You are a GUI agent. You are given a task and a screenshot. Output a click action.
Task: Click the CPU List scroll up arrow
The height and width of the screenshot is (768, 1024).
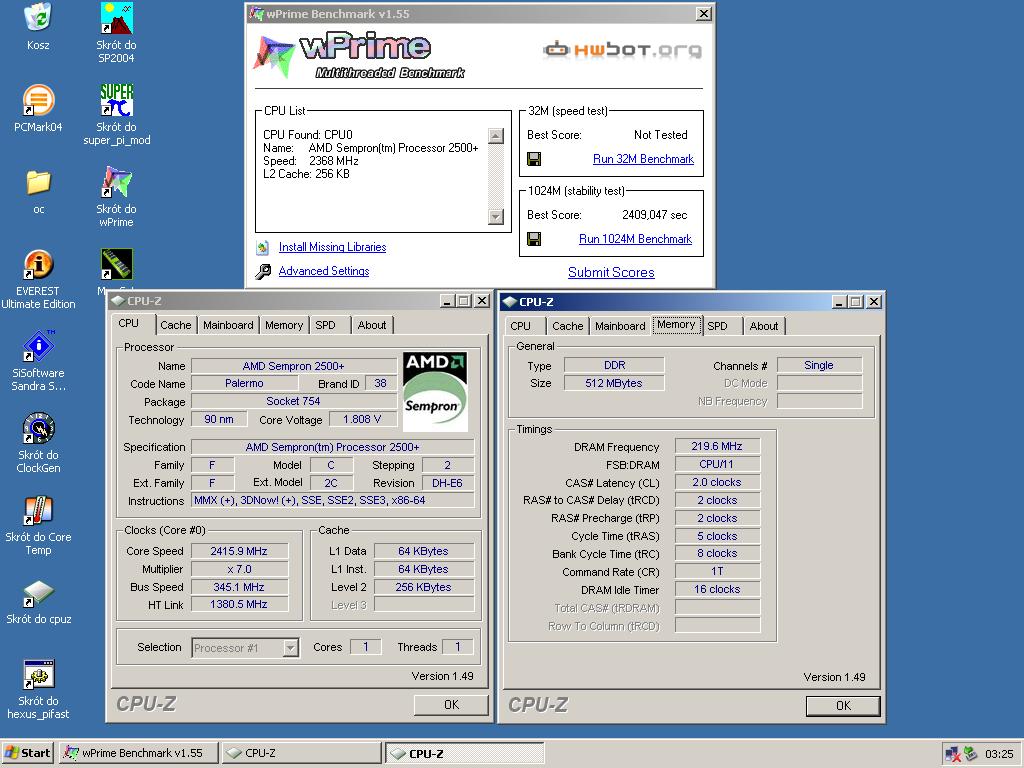[x=496, y=136]
